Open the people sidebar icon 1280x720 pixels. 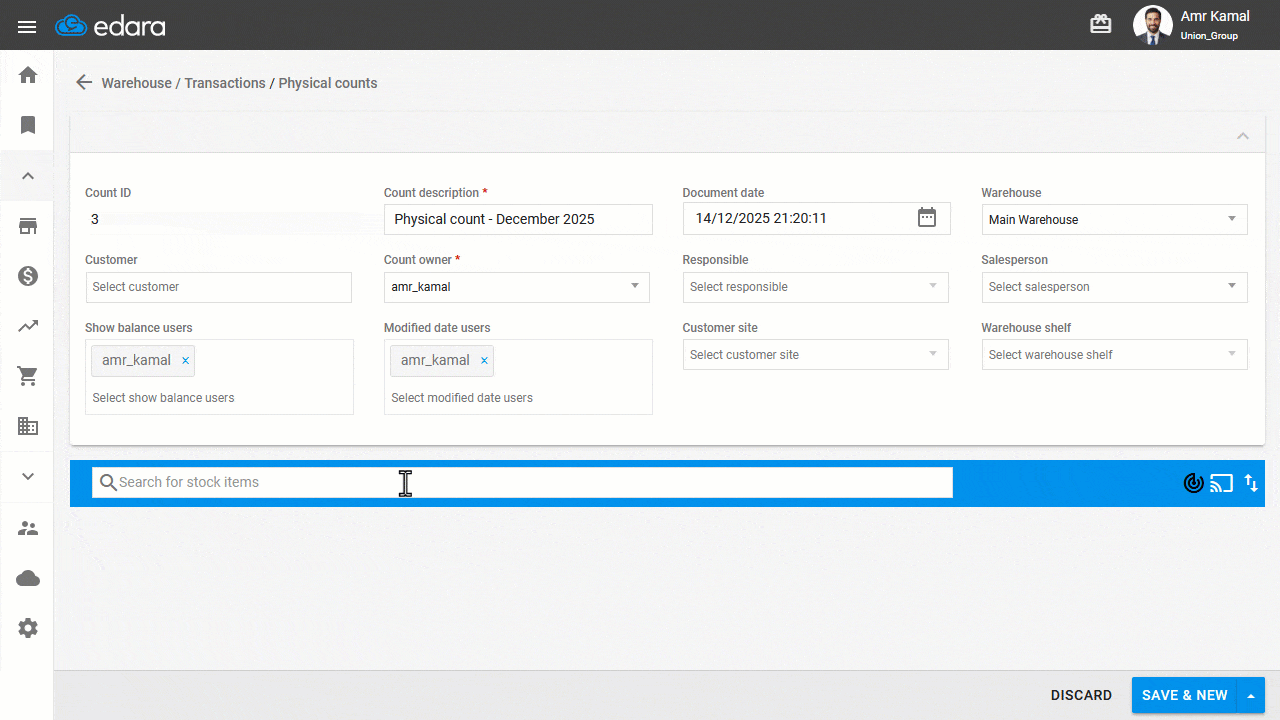click(x=28, y=528)
